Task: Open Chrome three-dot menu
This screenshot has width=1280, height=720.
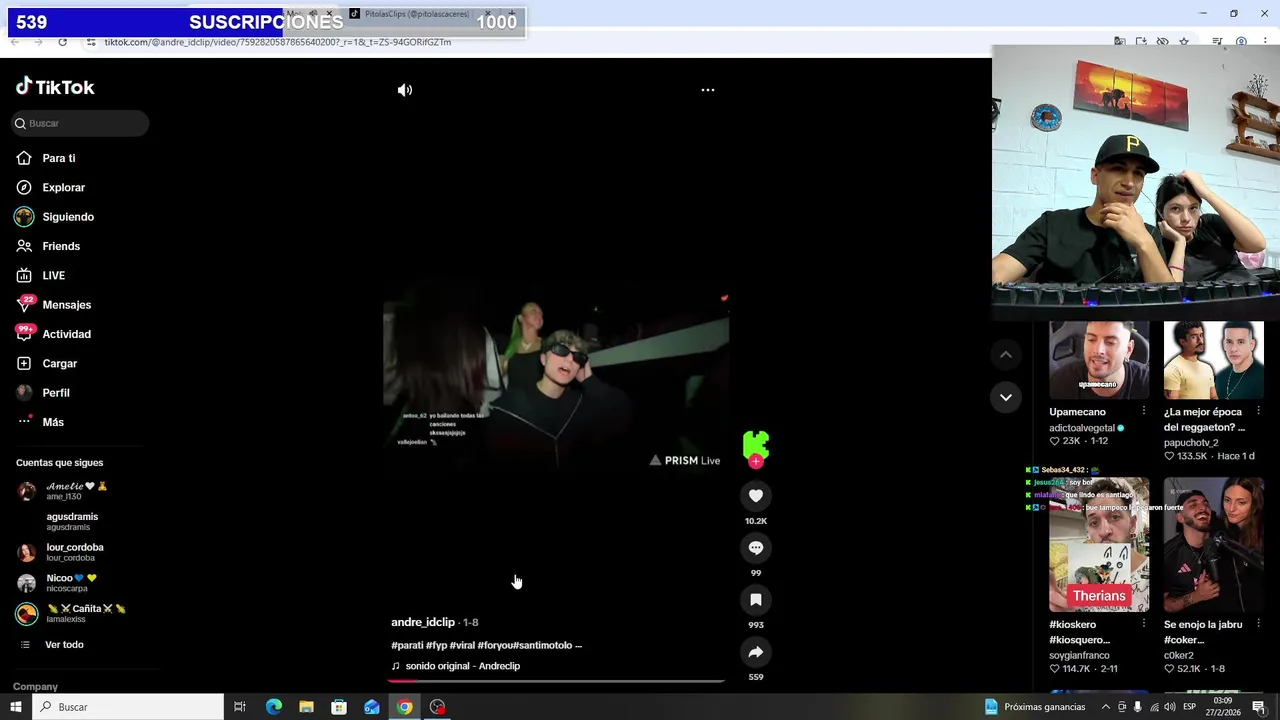Action: [1263, 42]
